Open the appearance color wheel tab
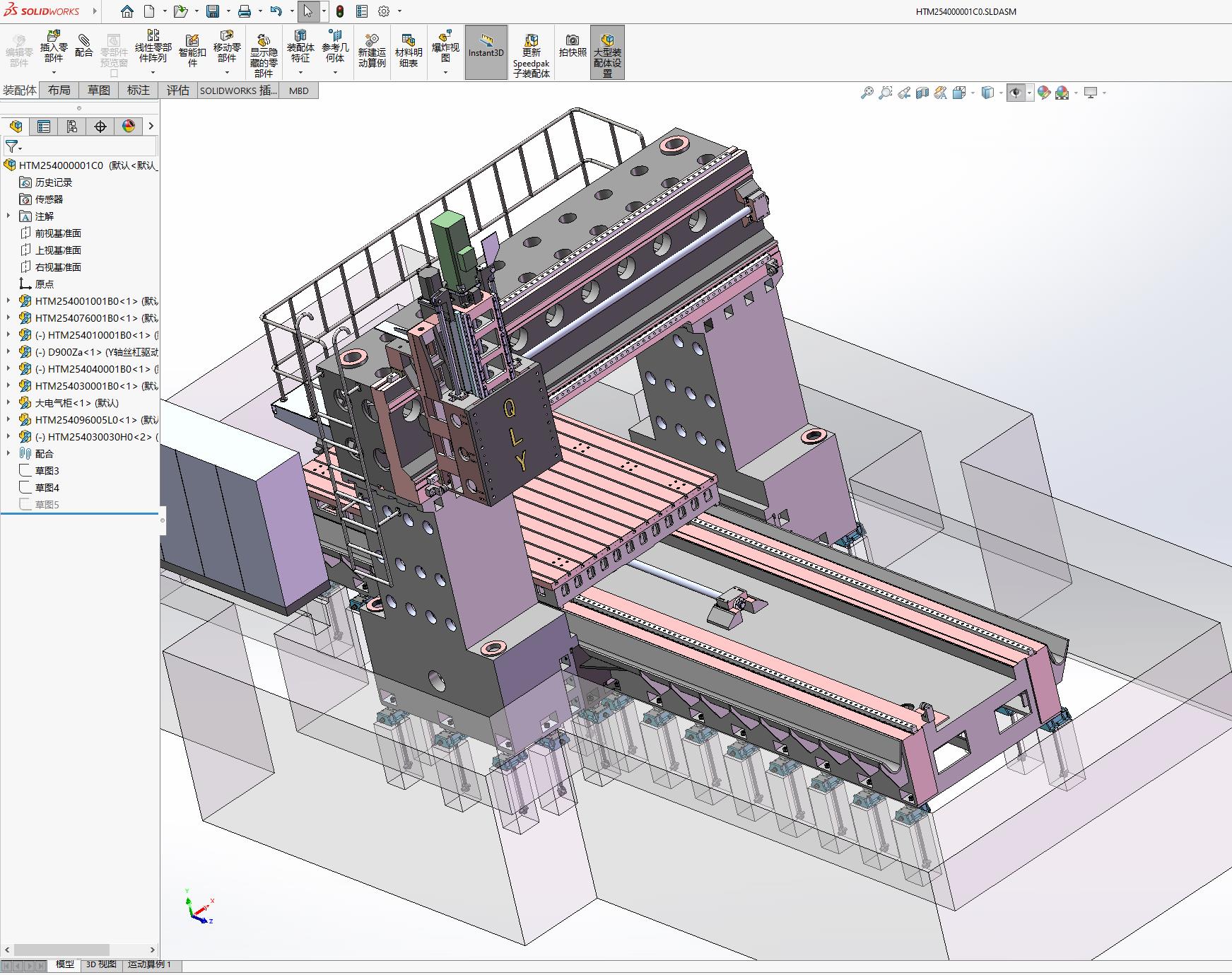The width and height of the screenshot is (1232, 975). 128,127
